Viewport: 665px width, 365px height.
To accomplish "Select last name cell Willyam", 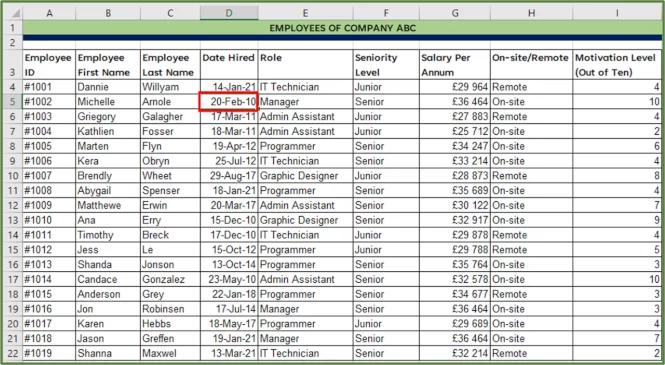I will click(170, 87).
